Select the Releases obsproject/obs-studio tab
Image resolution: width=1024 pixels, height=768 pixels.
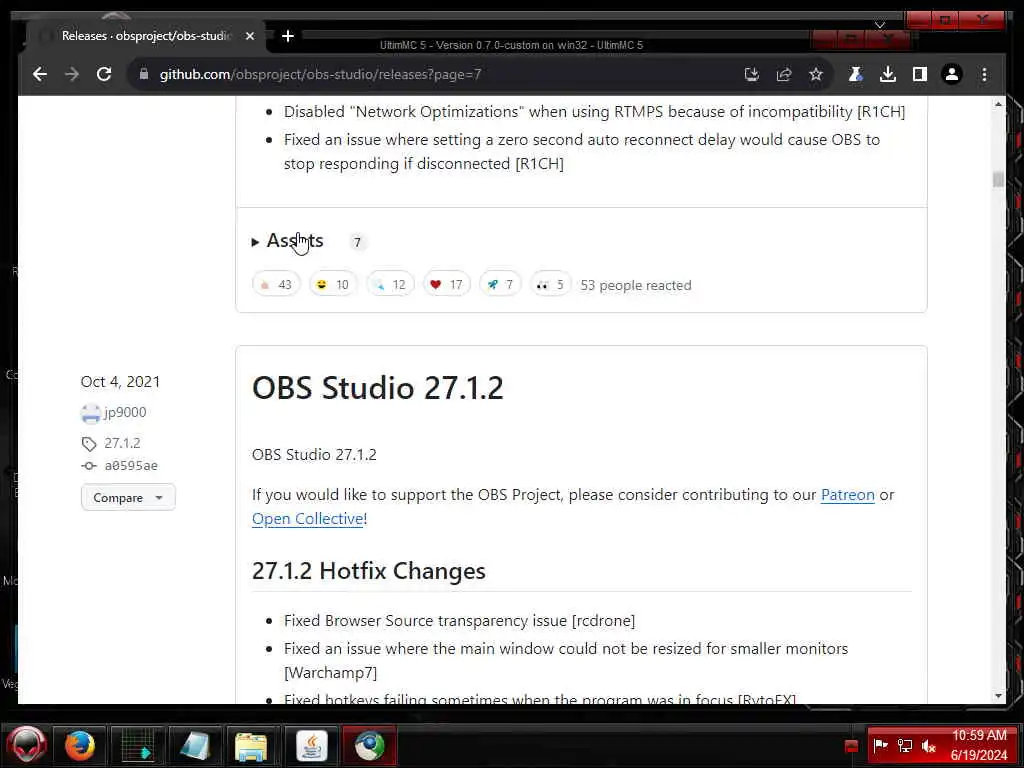pyautogui.click(x=146, y=36)
